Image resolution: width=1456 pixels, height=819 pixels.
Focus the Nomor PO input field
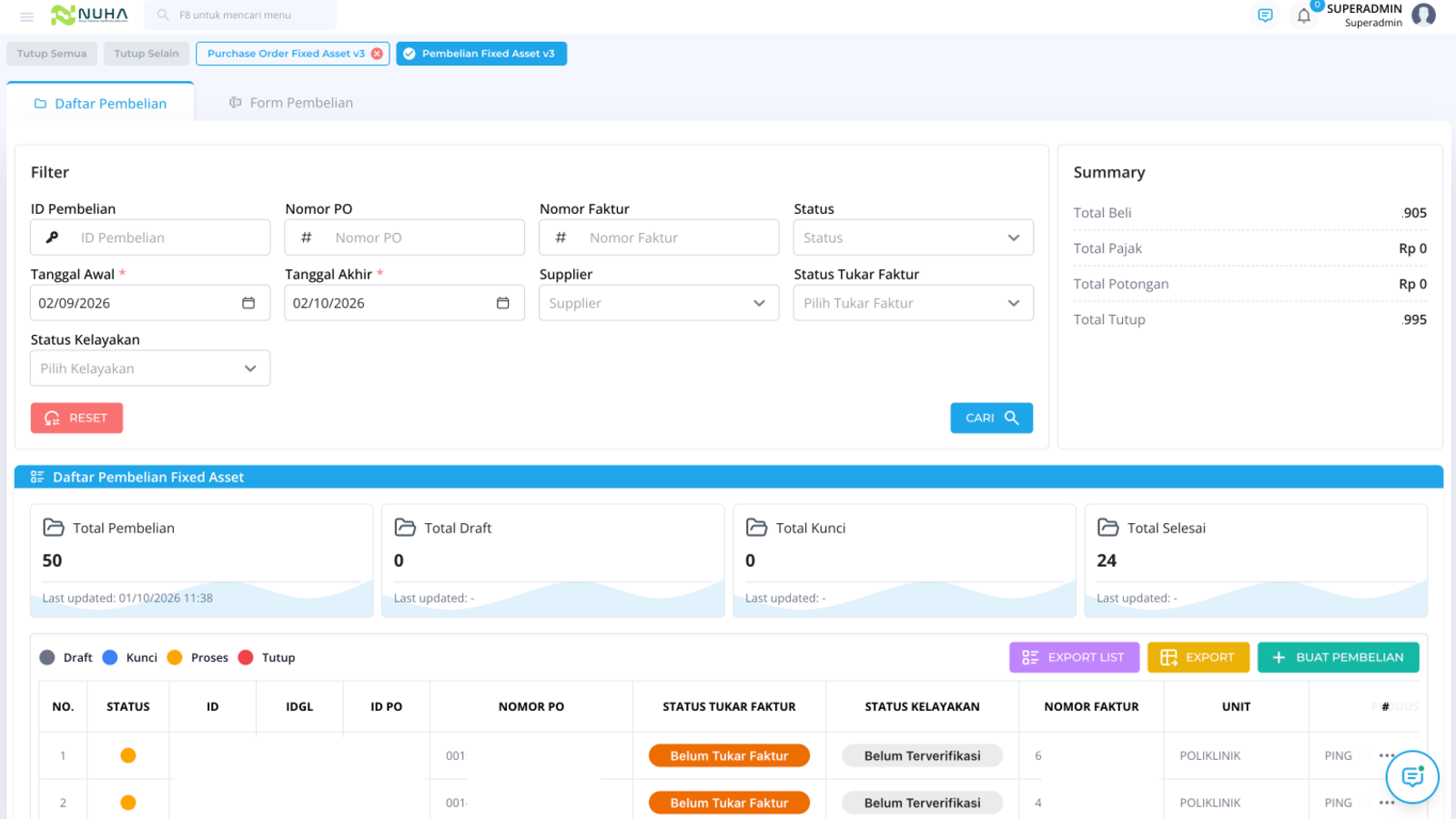point(405,238)
